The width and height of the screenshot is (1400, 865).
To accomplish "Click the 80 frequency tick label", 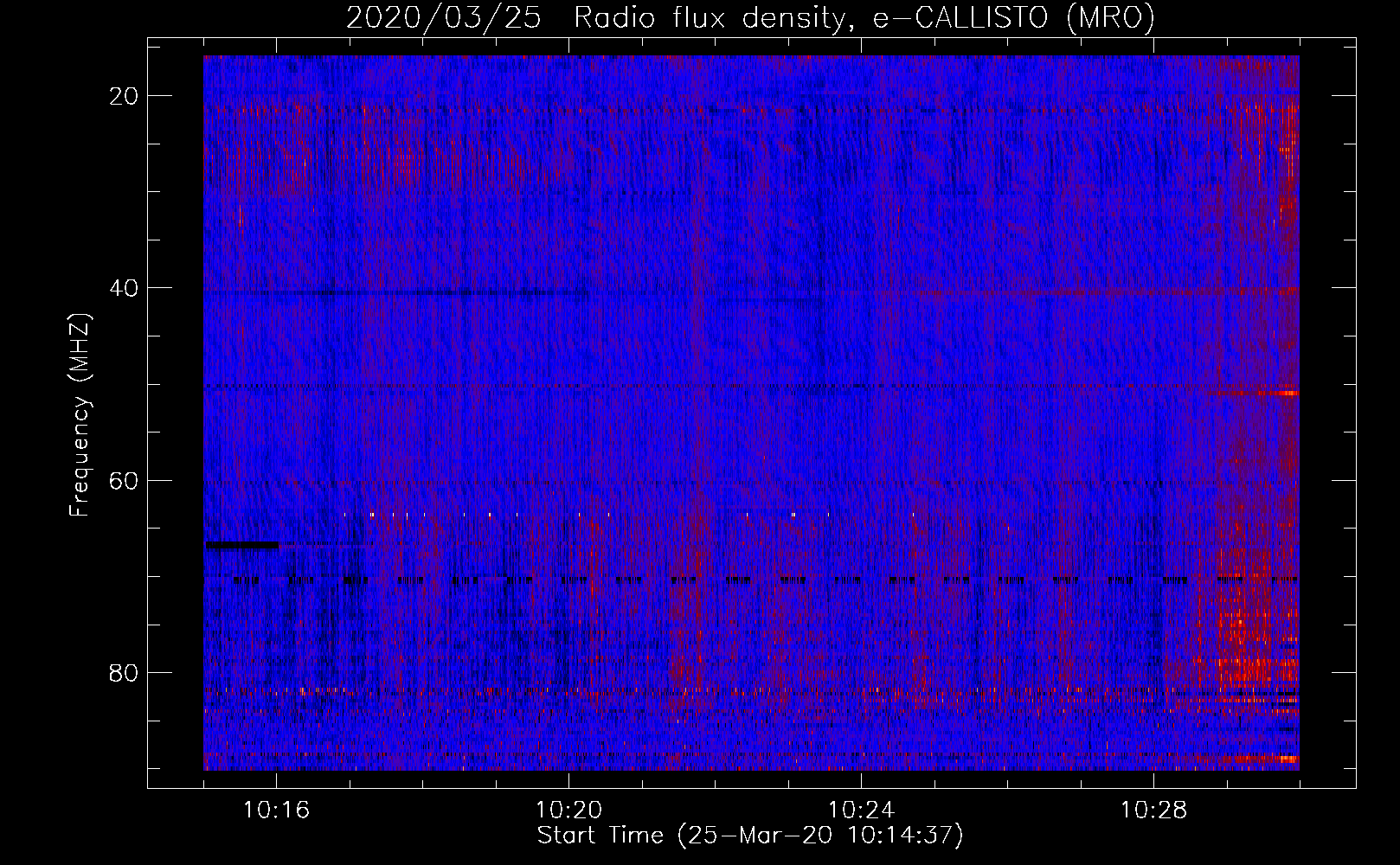I will [124, 672].
